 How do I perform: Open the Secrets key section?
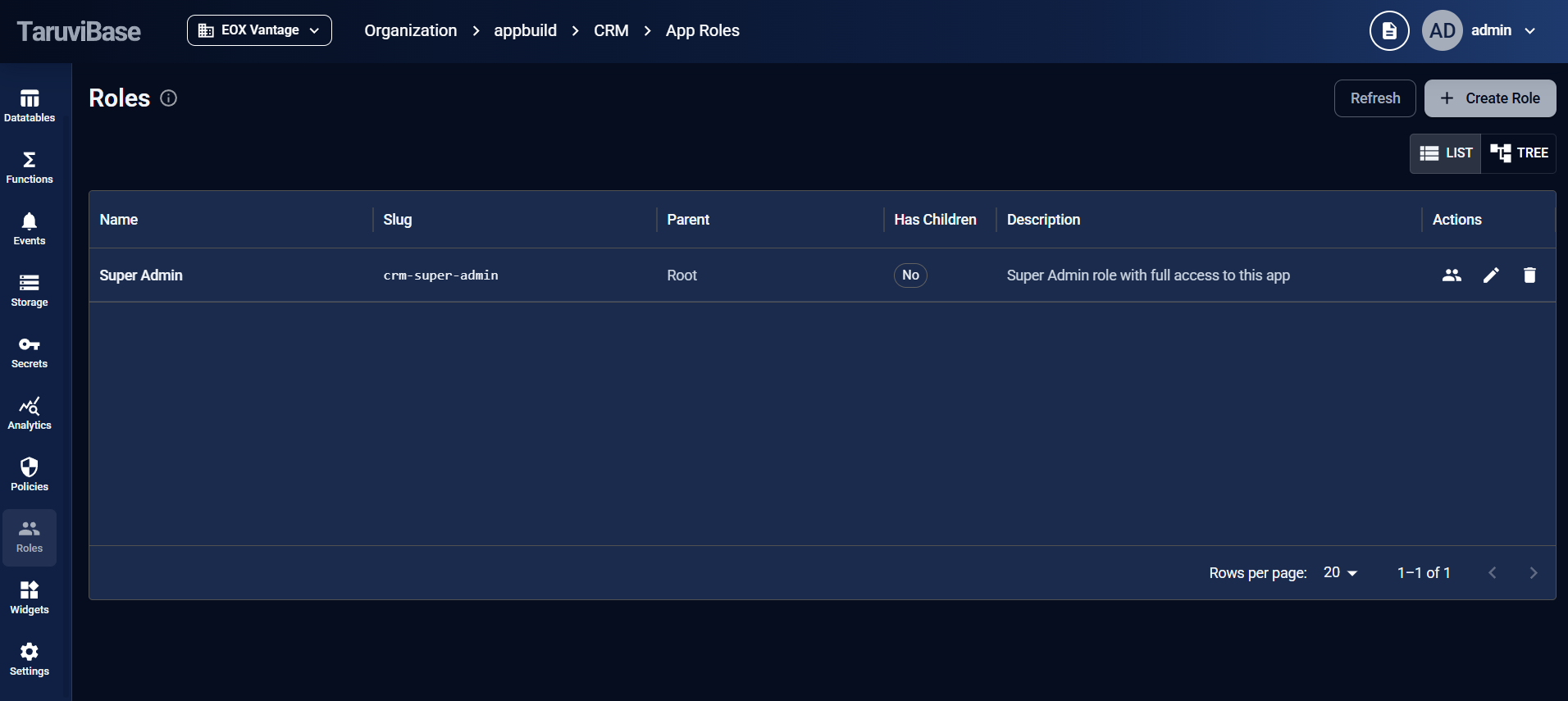pos(30,353)
